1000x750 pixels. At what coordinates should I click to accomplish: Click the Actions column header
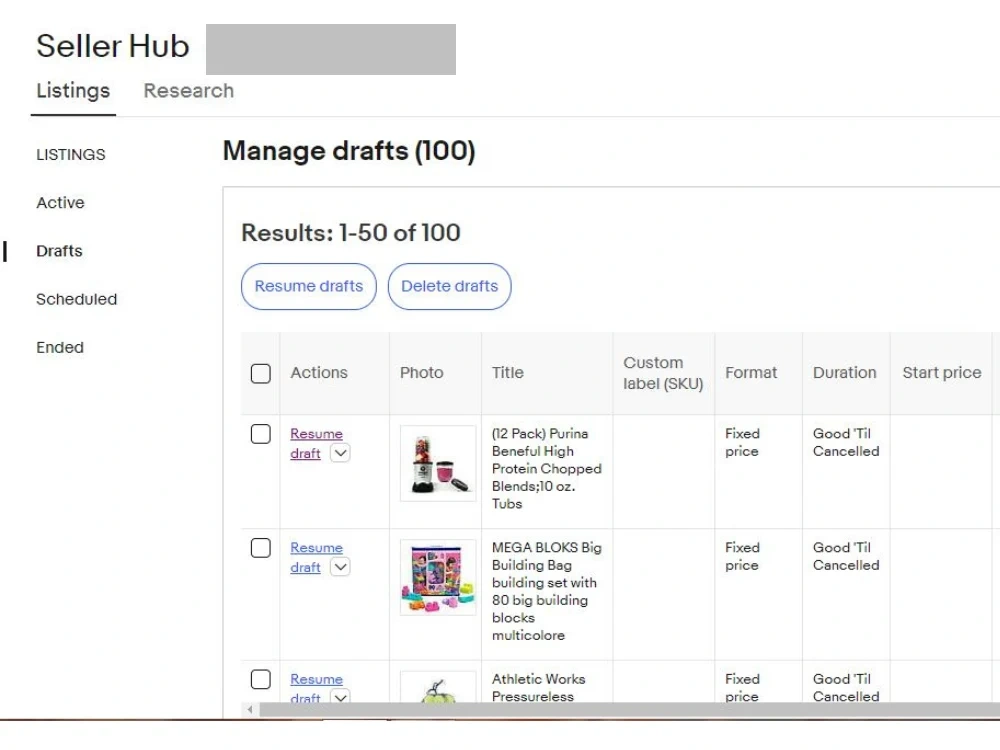click(x=320, y=373)
